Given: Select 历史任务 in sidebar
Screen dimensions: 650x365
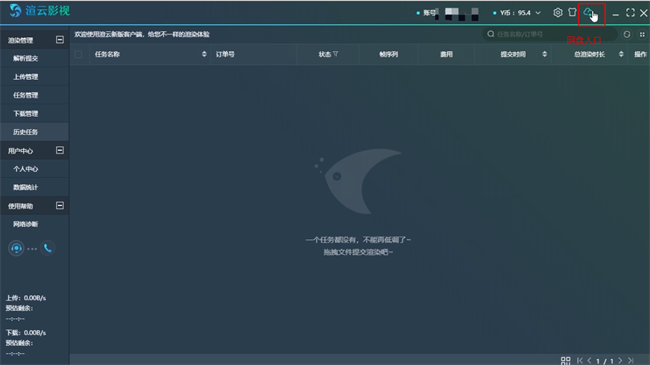Looking at the screenshot, I should 34,132.
